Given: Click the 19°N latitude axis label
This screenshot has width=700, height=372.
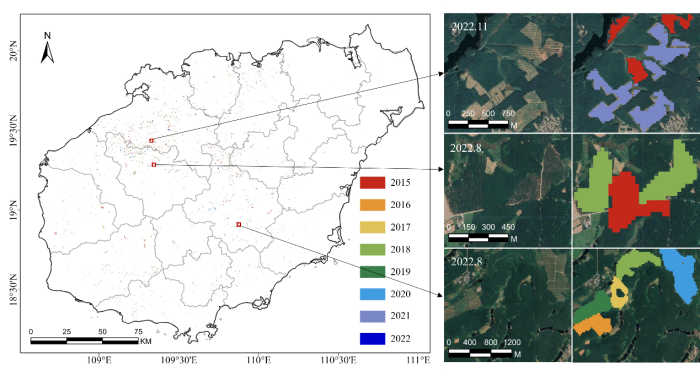Looking at the screenshot, I should click(x=13, y=210).
